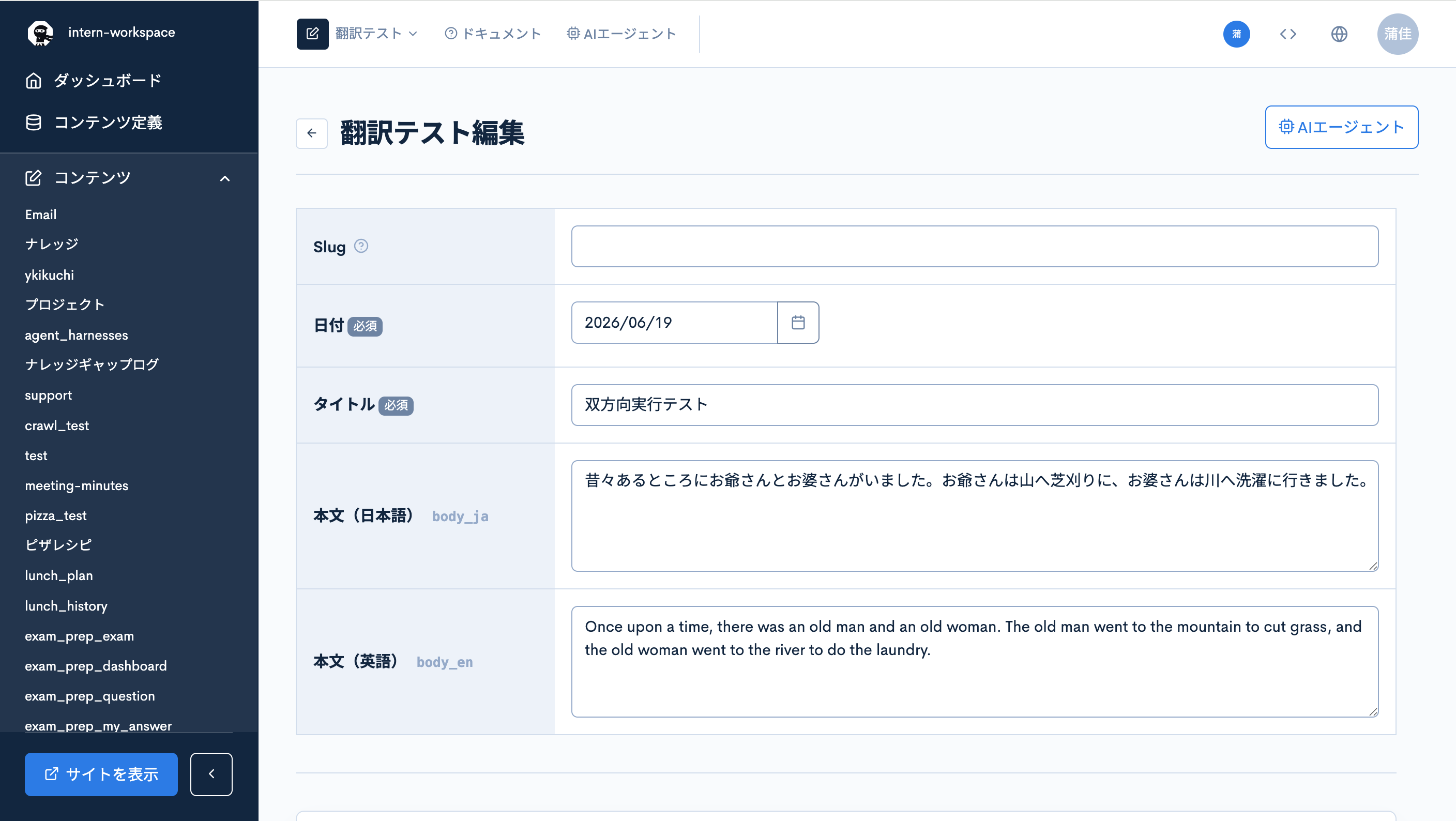Click the intern-workspace name text
Viewport: 1456px width, 821px height.
[122, 32]
